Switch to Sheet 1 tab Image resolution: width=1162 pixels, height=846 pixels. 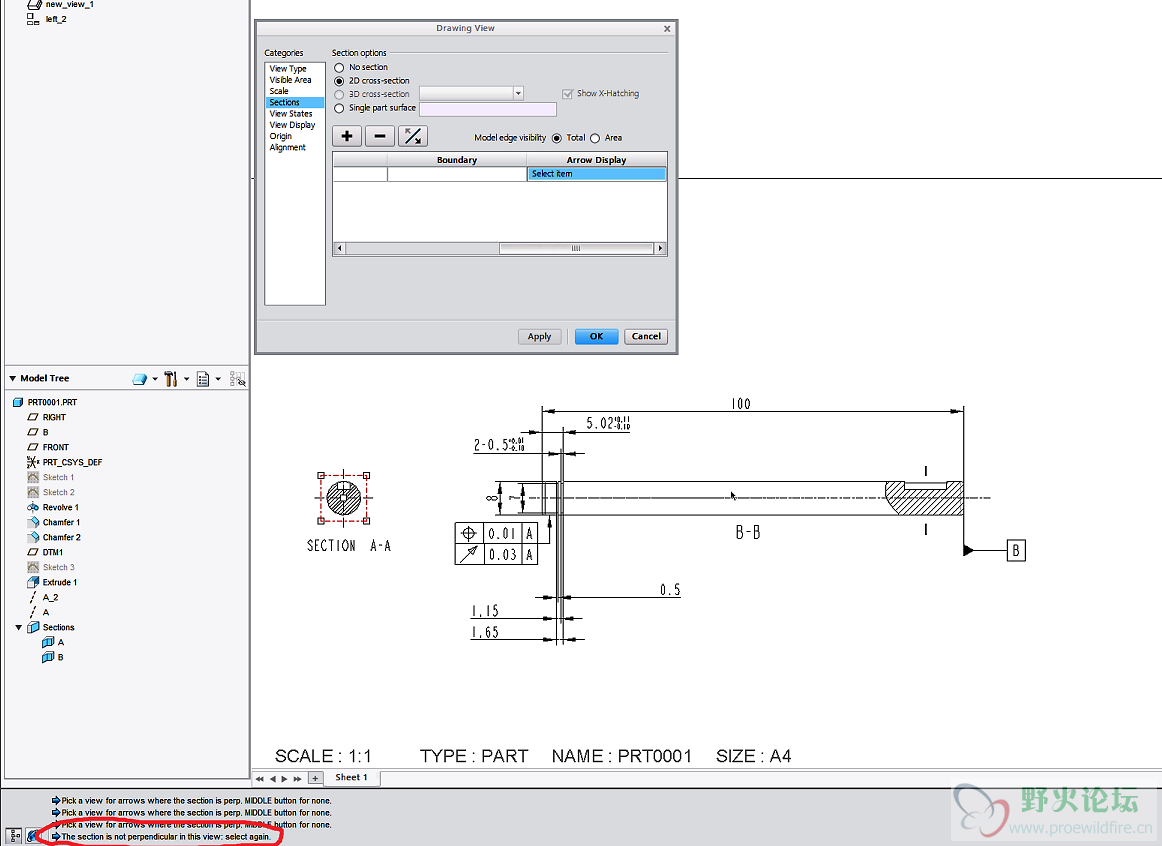[x=351, y=777]
